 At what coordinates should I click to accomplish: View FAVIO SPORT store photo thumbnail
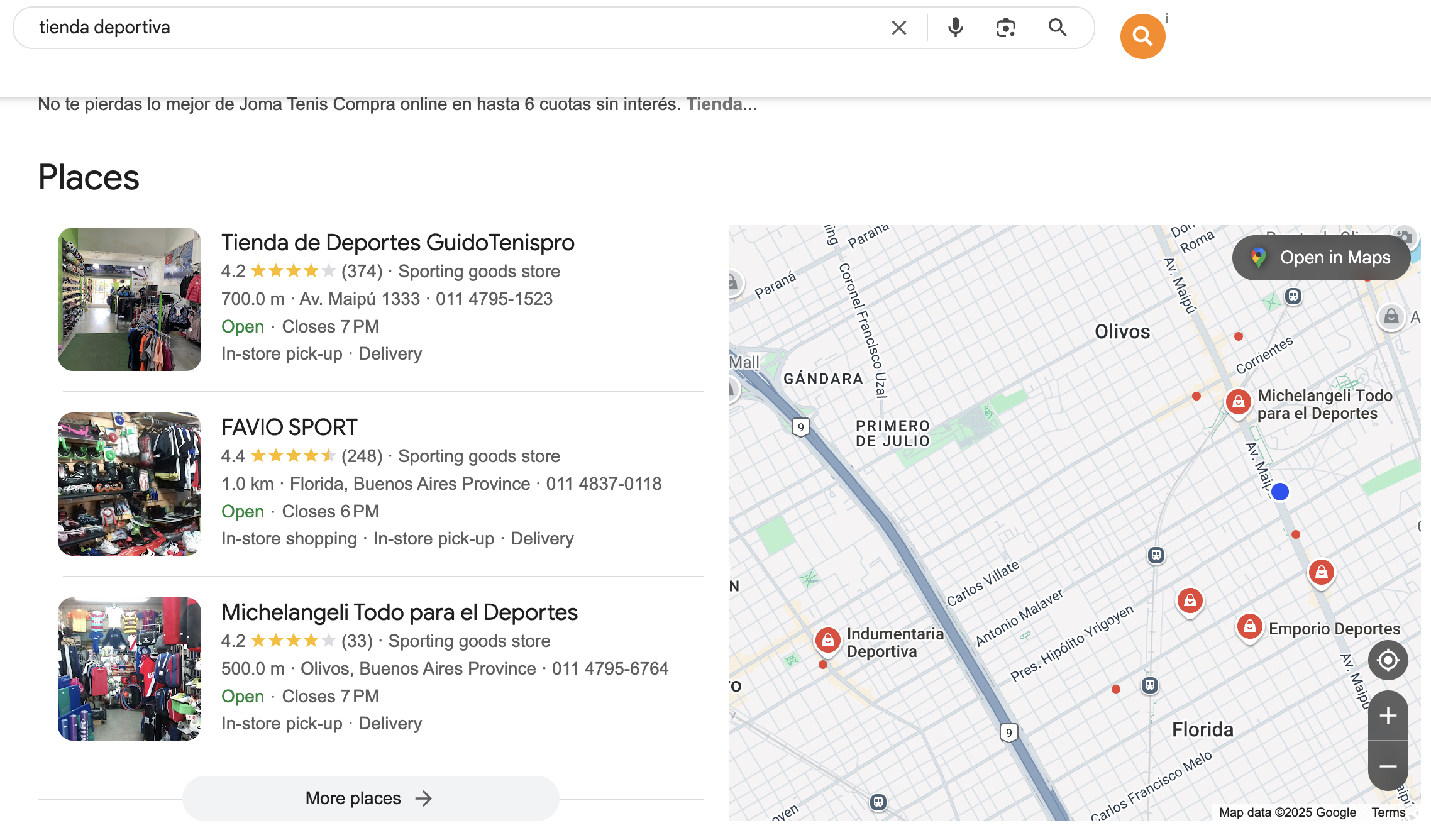[130, 484]
